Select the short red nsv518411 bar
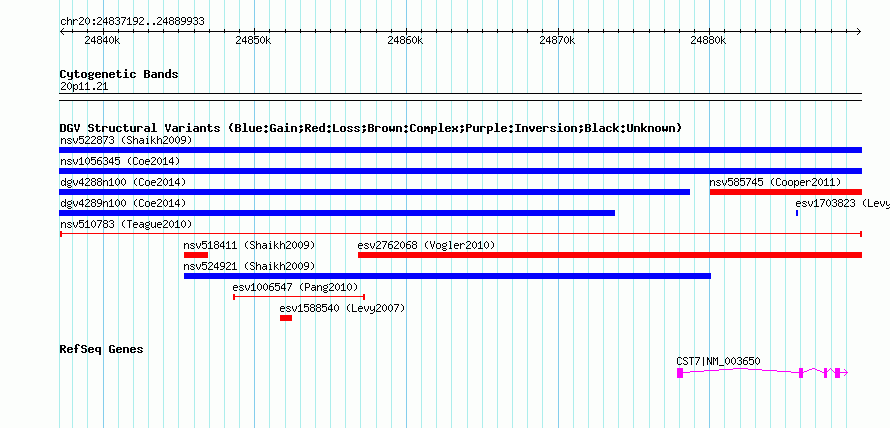 pyautogui.click(x=196, y=255)
